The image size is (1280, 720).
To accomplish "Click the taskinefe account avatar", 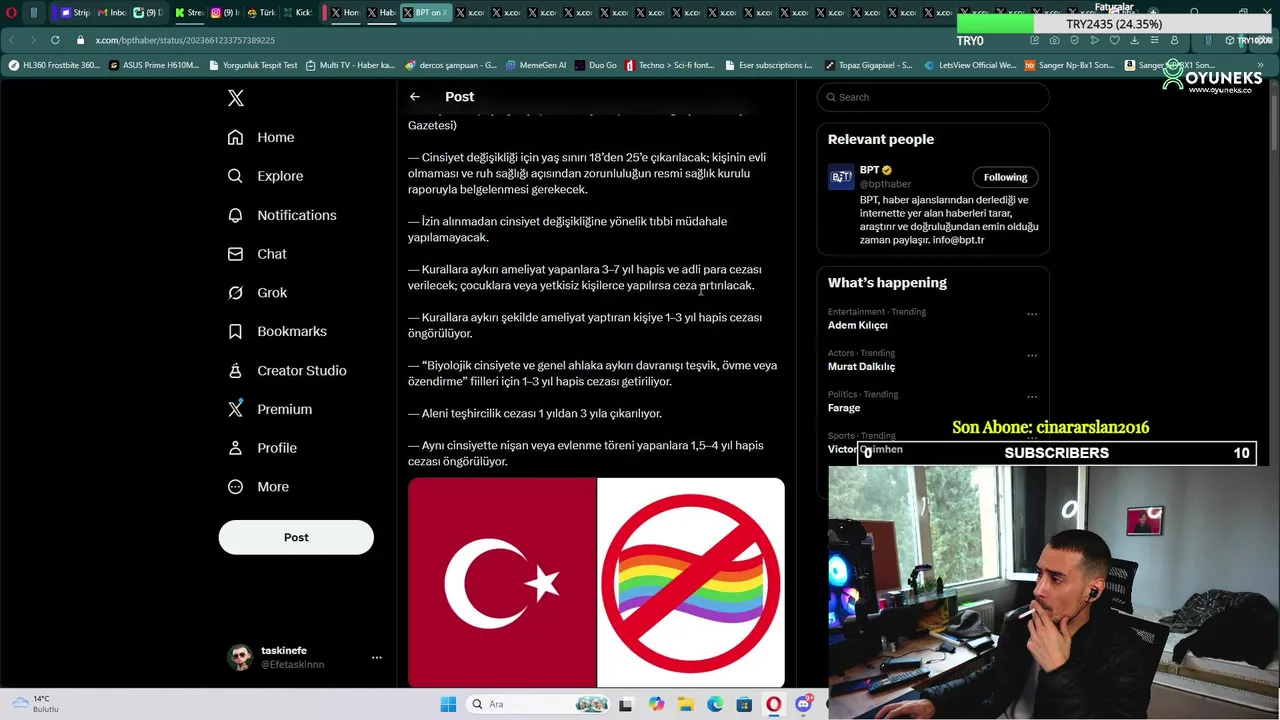I will (x=240, y=657).
